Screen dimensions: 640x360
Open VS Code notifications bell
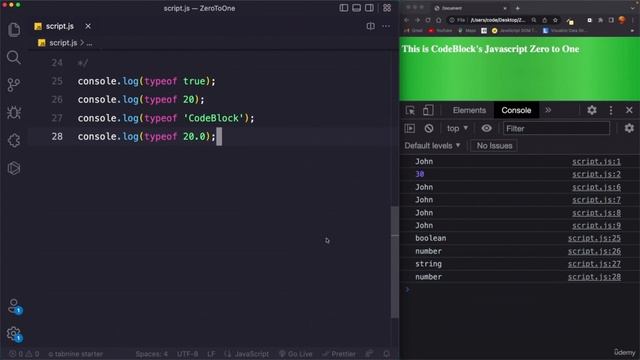click(x=387, y=354)
